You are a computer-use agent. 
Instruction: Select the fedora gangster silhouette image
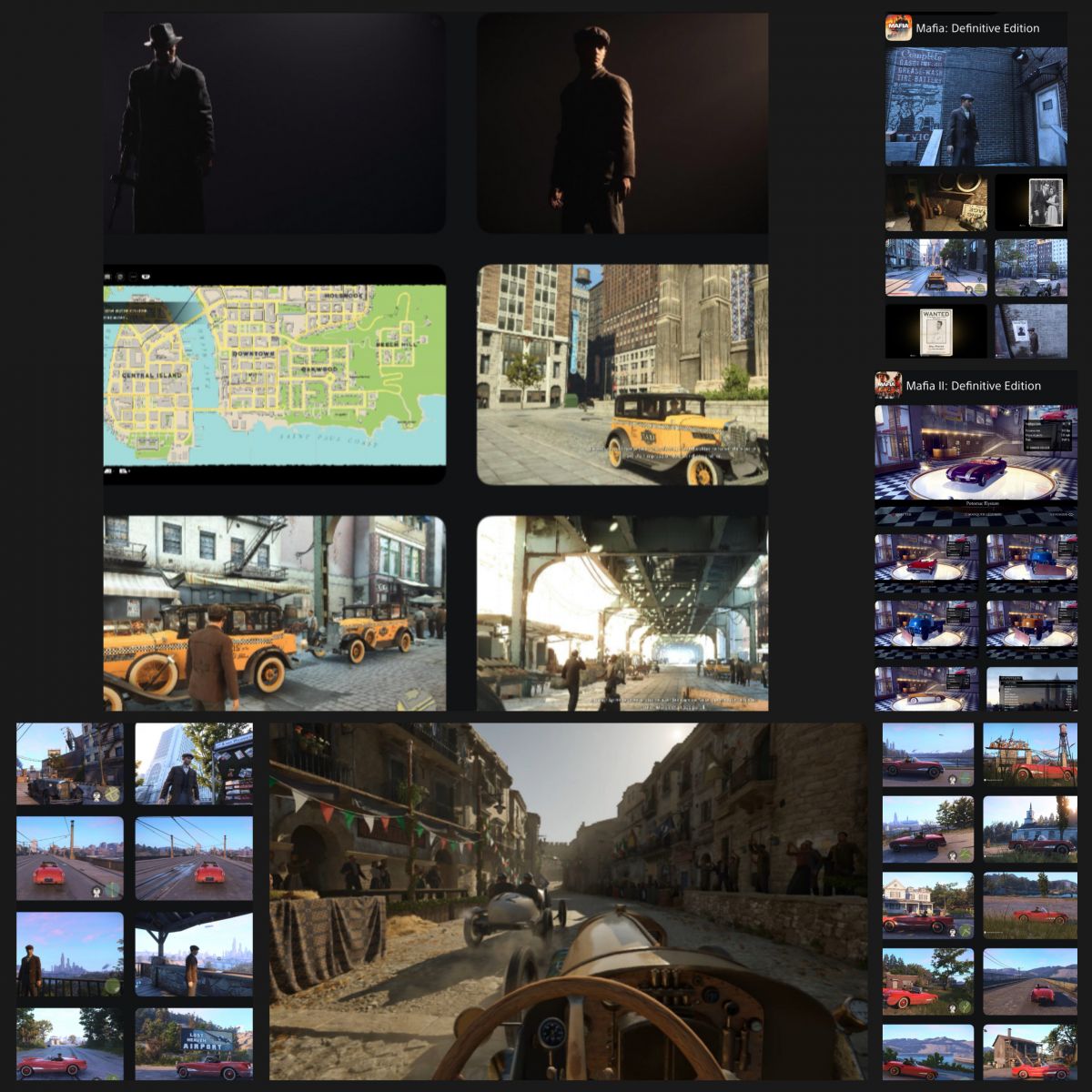tap(274, 123)
